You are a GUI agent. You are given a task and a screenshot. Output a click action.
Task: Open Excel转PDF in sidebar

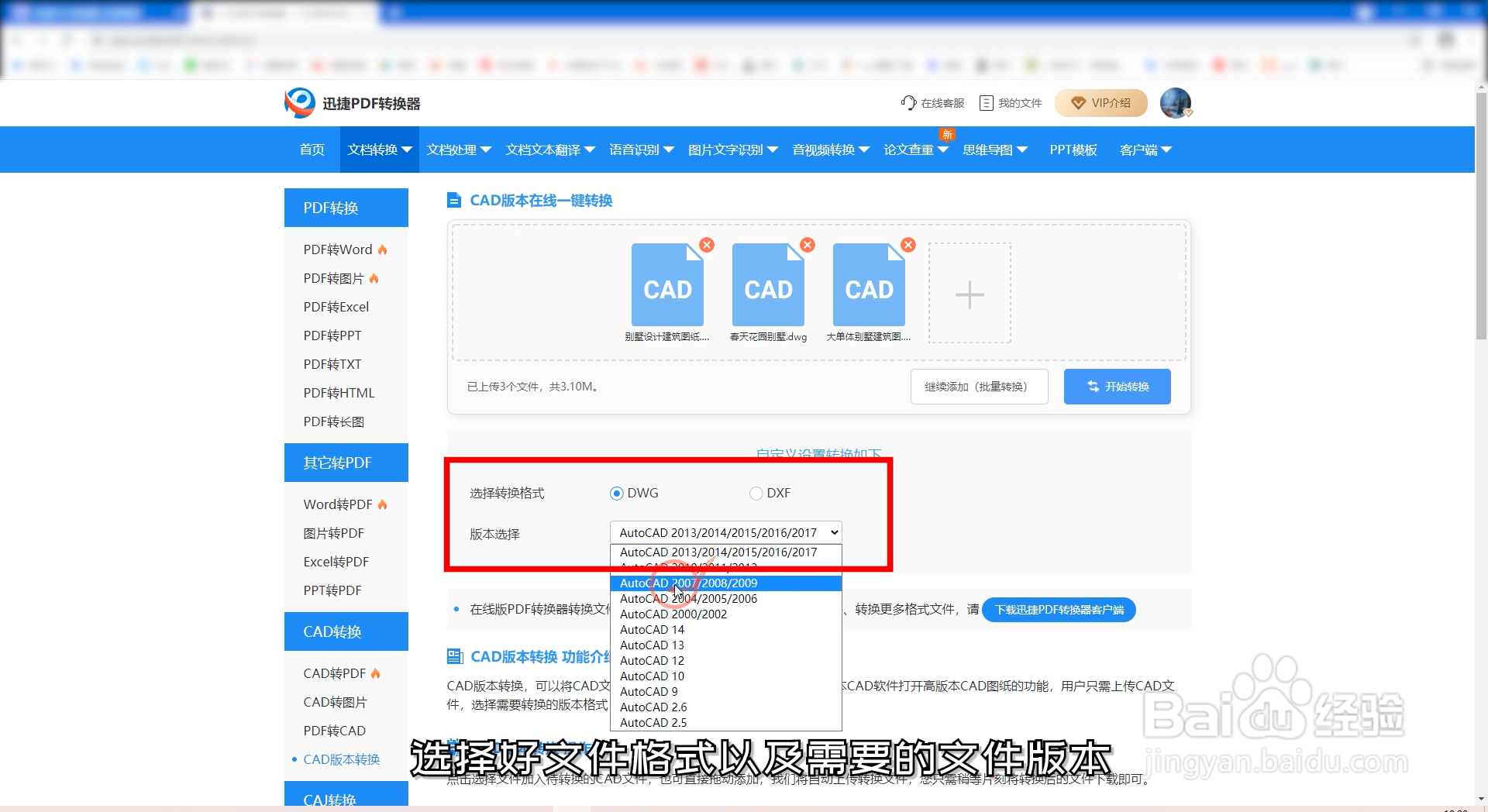tap(336, 562)
